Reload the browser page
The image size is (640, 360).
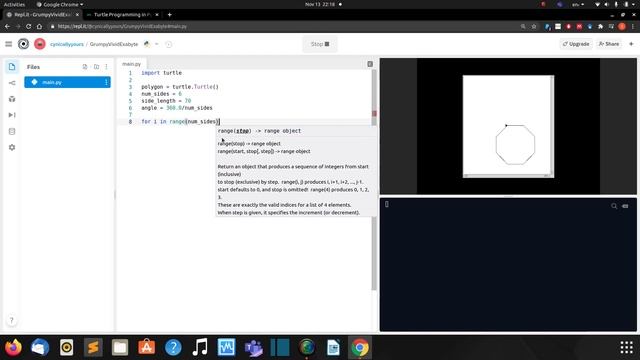[x=29, y=26]
